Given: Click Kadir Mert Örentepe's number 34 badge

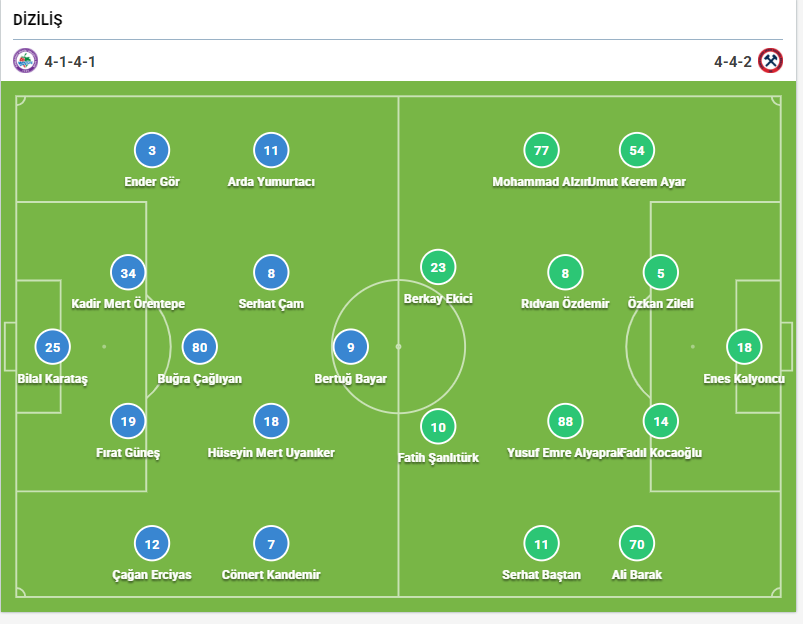Looking at the screenshot, I should 128,272.
